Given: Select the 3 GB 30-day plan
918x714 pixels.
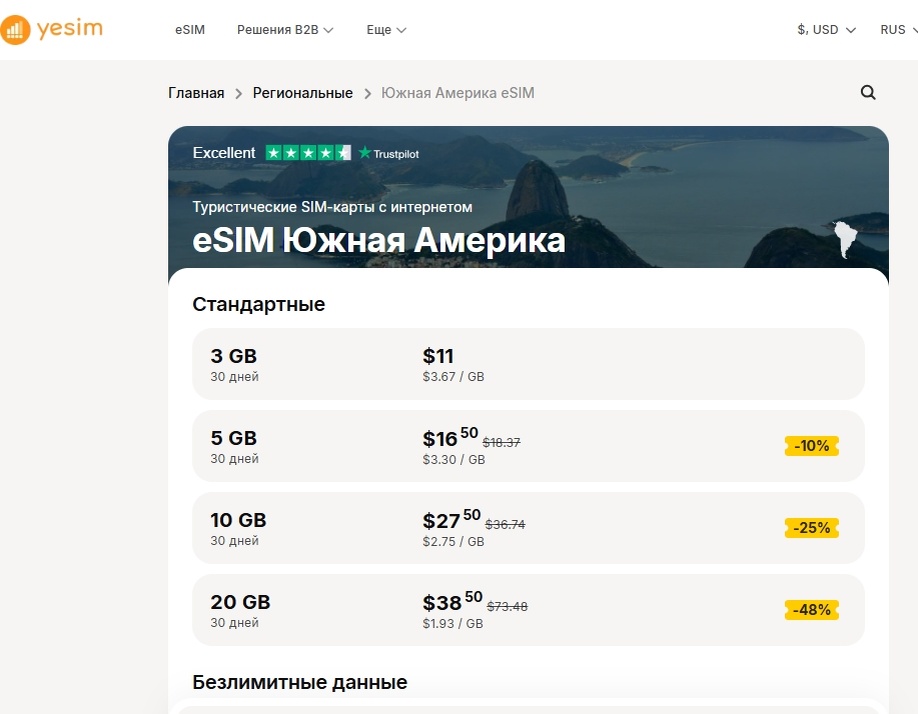Looking at the screenshot, I should click(x=527, y=364).
